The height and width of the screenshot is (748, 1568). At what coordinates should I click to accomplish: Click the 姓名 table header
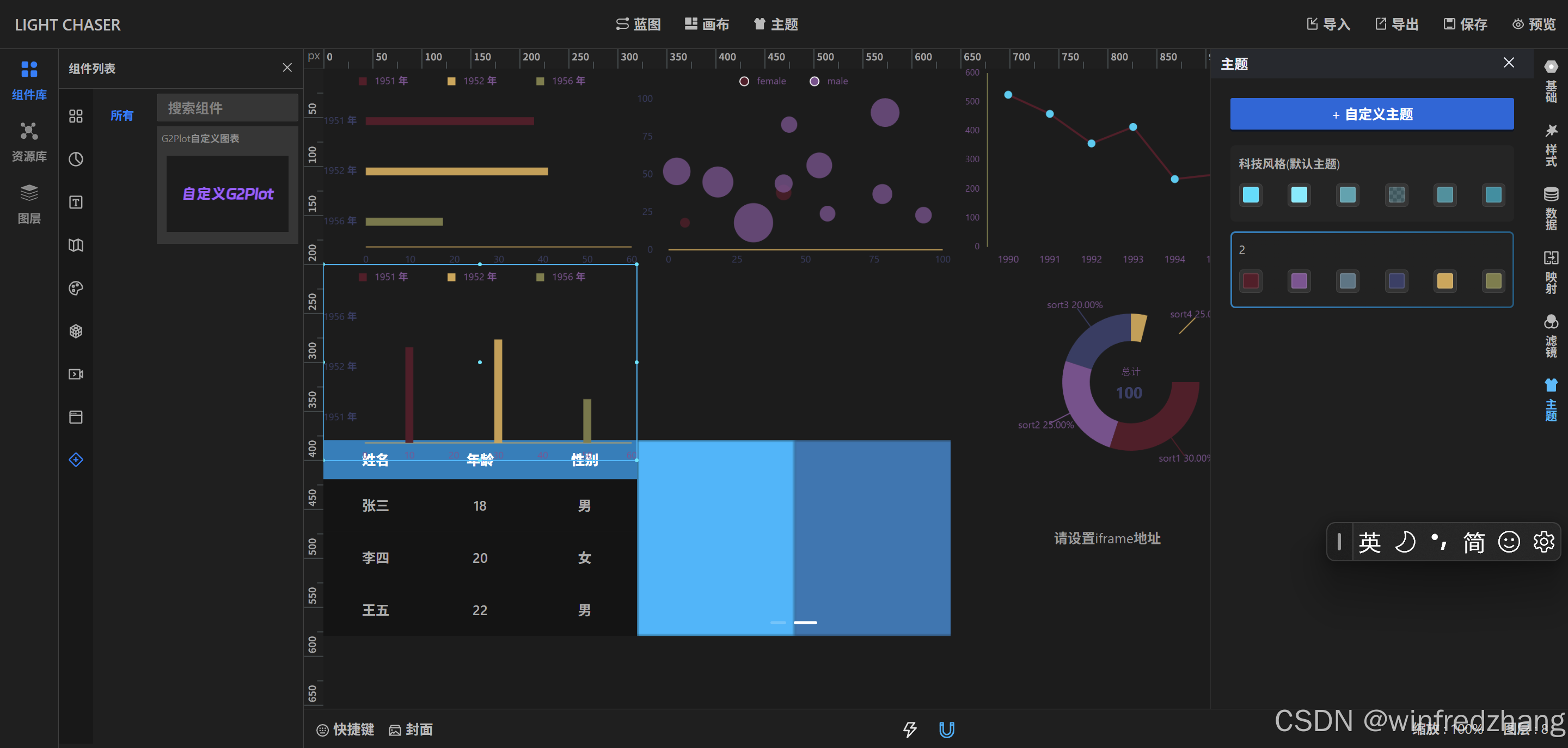(375, 459)
